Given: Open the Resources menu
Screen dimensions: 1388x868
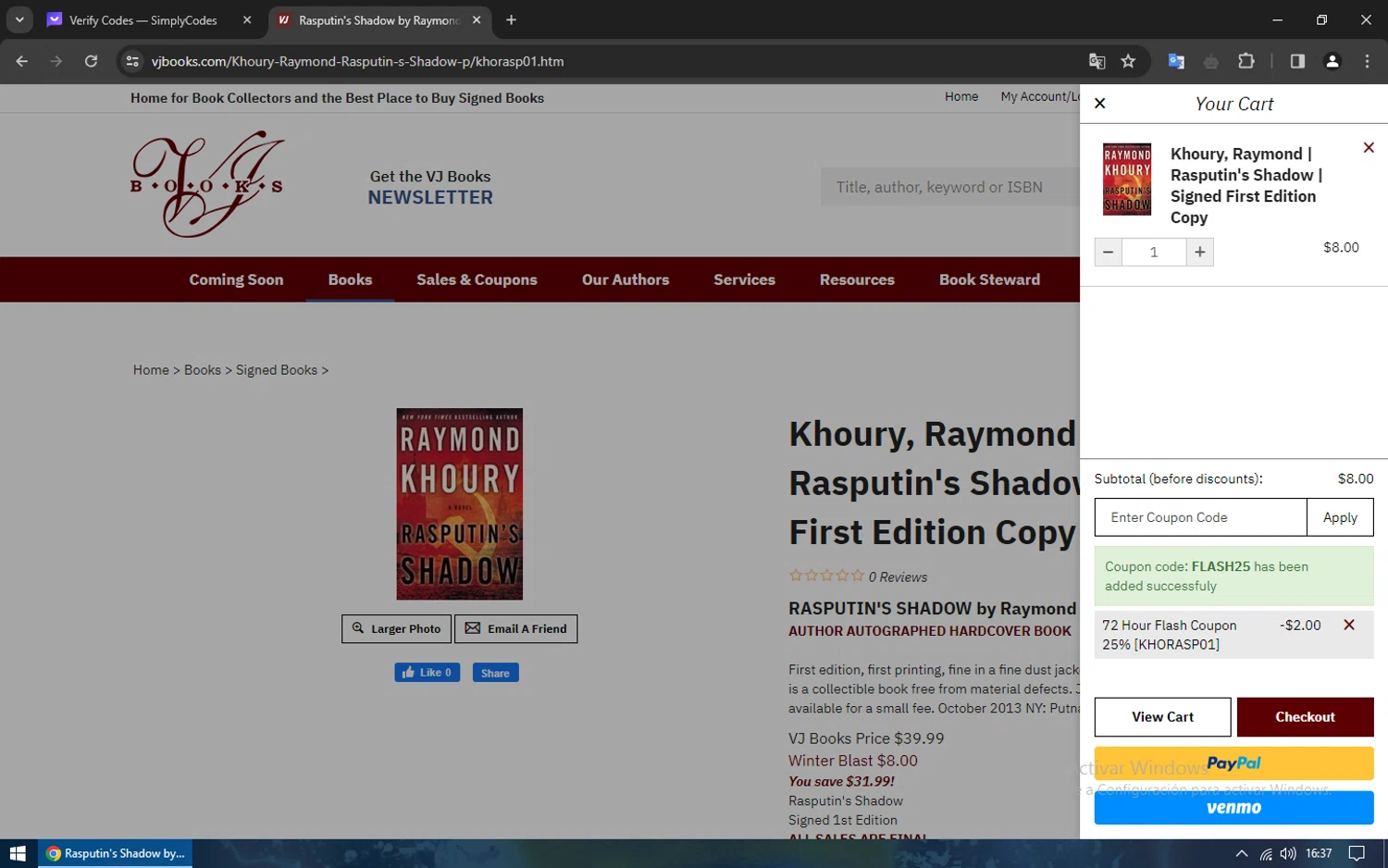Looking at the screenshot, I should tap(857, 279).
